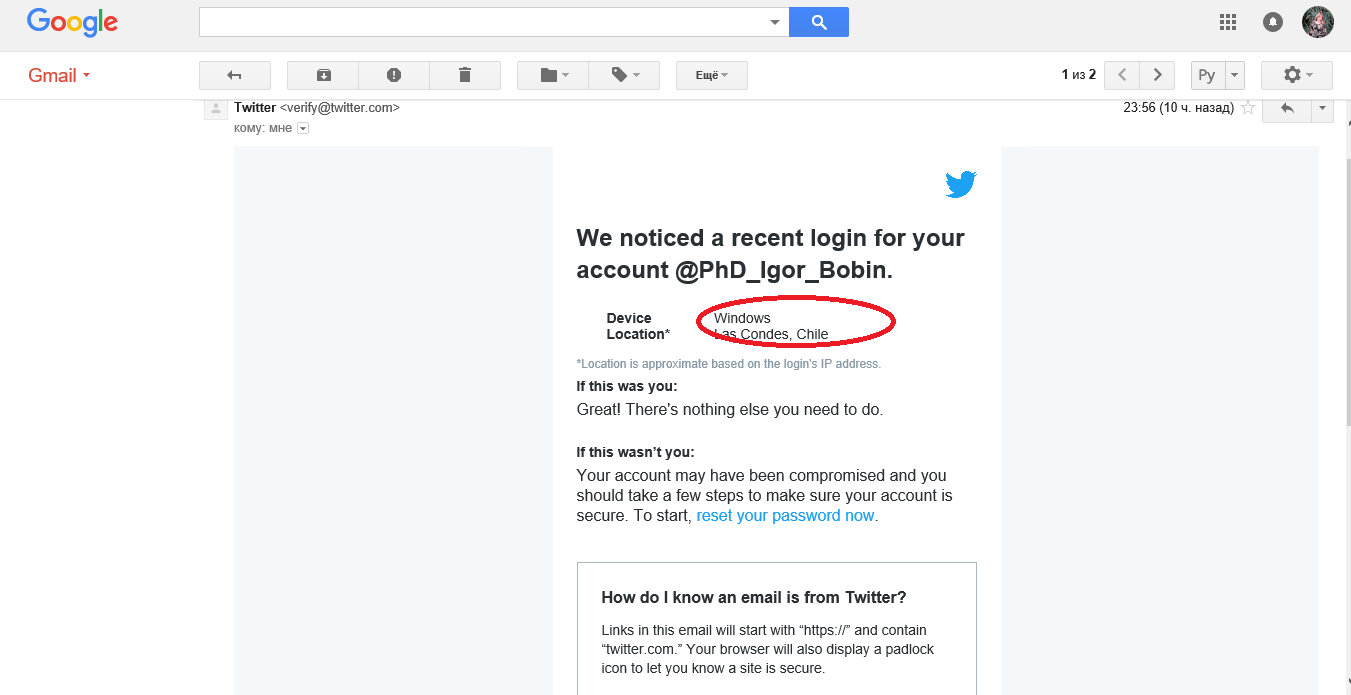Star the message from Twitter
The image size is (1351, 695).
pyautogui.click(x=1248, y=108)
